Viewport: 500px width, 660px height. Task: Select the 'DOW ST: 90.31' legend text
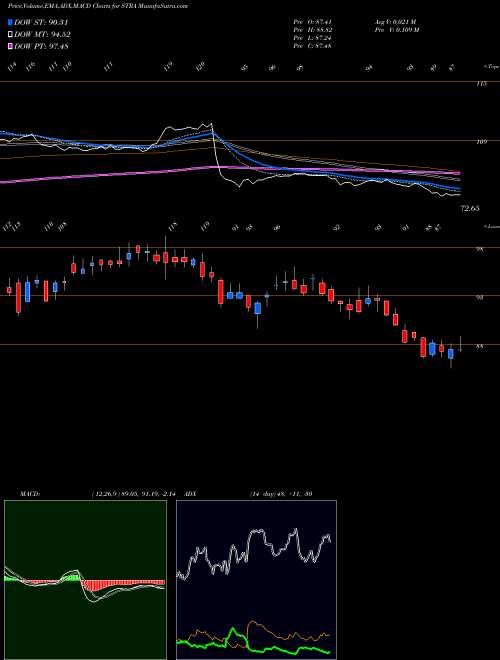(x=41, y=22)
